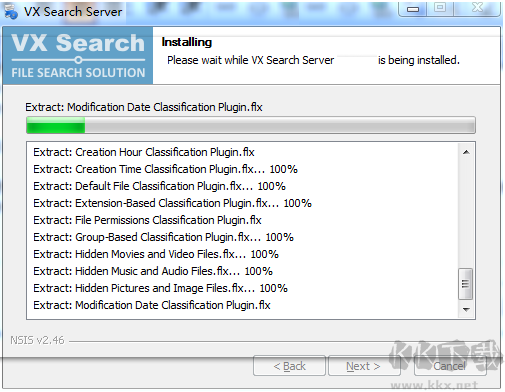
Task: Click status text above the progress bar
Action: [x=144, y=107]
